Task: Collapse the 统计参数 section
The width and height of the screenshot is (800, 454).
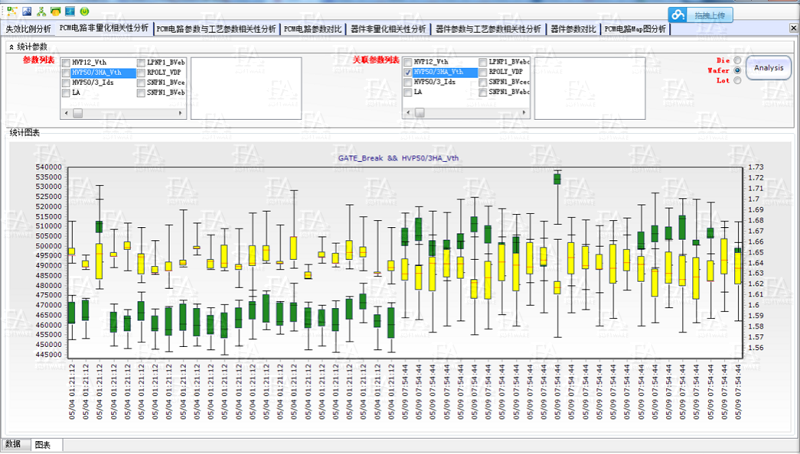Action: click(x=11, y=46)
